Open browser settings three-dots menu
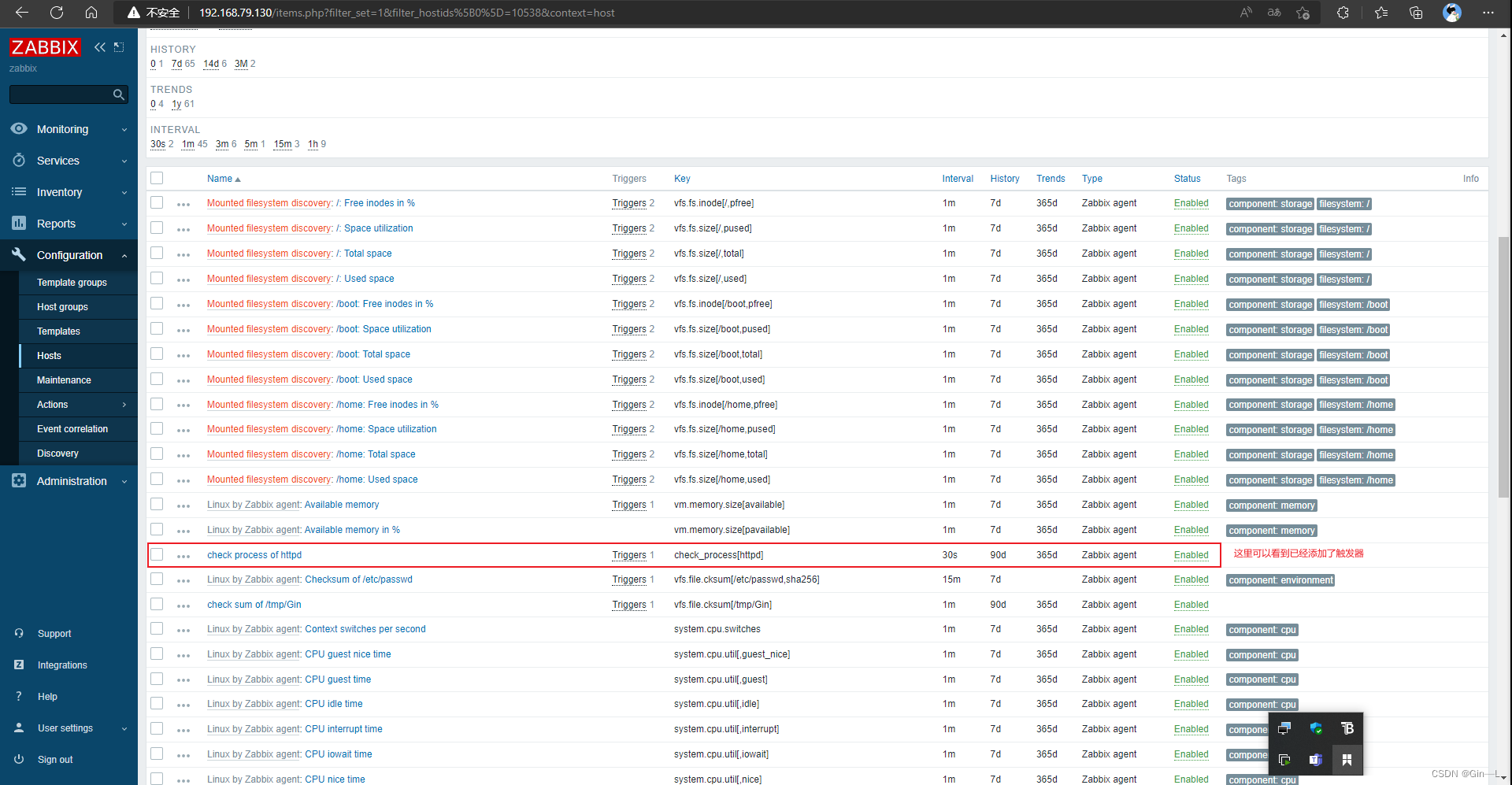 point(1488,13)
